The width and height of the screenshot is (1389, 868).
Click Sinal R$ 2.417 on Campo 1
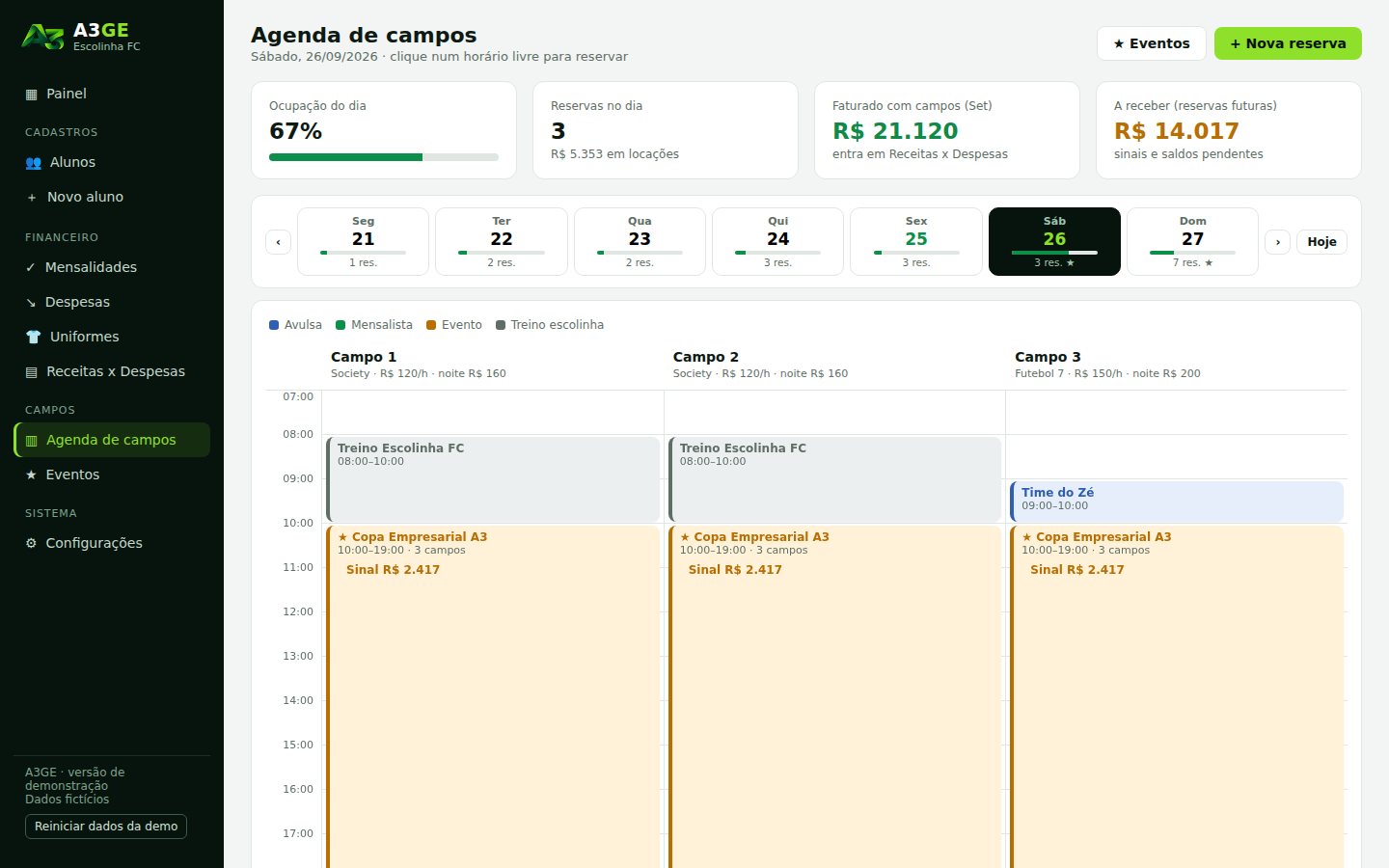tap(393, 570)
